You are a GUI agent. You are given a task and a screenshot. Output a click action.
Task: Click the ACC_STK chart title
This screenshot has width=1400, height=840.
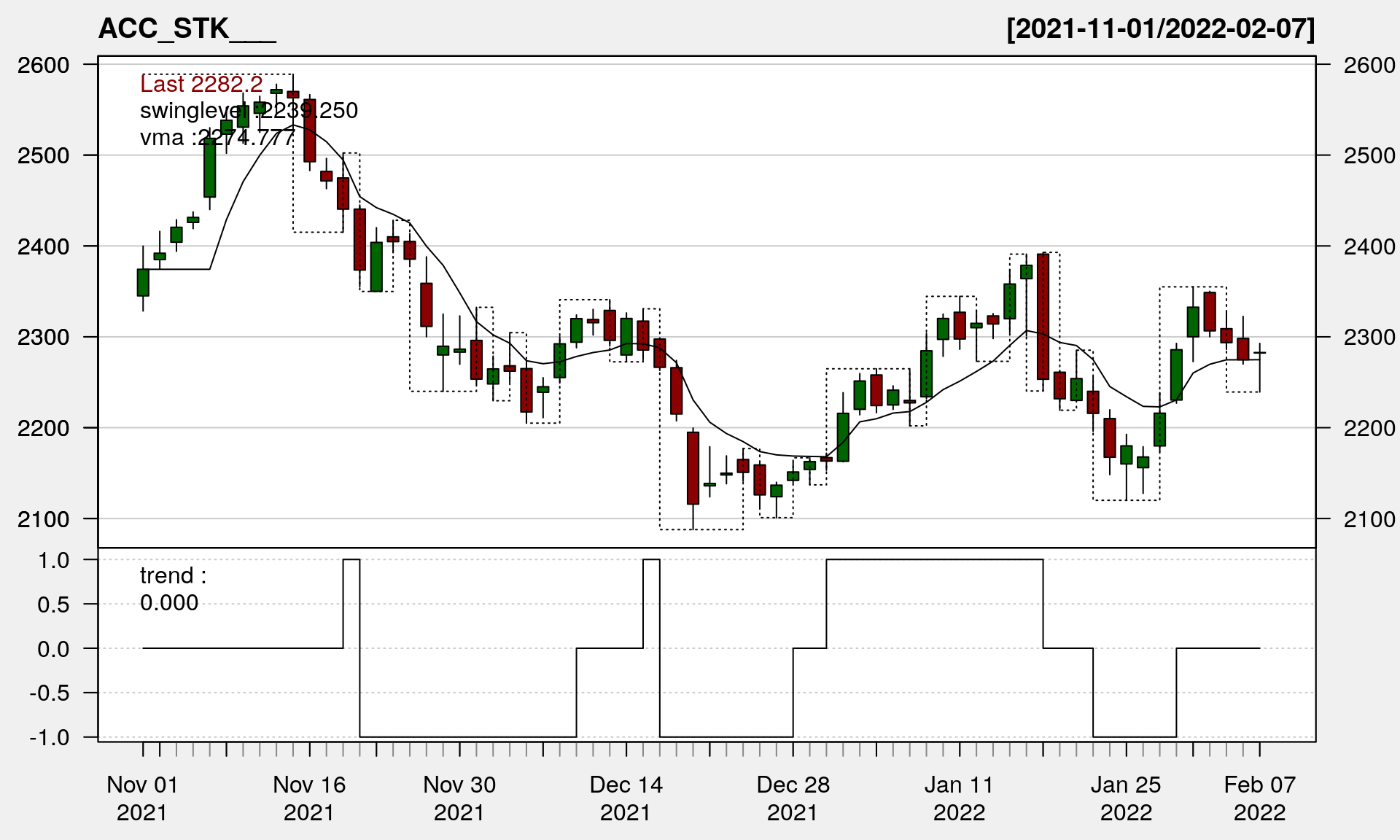(187, 29)
